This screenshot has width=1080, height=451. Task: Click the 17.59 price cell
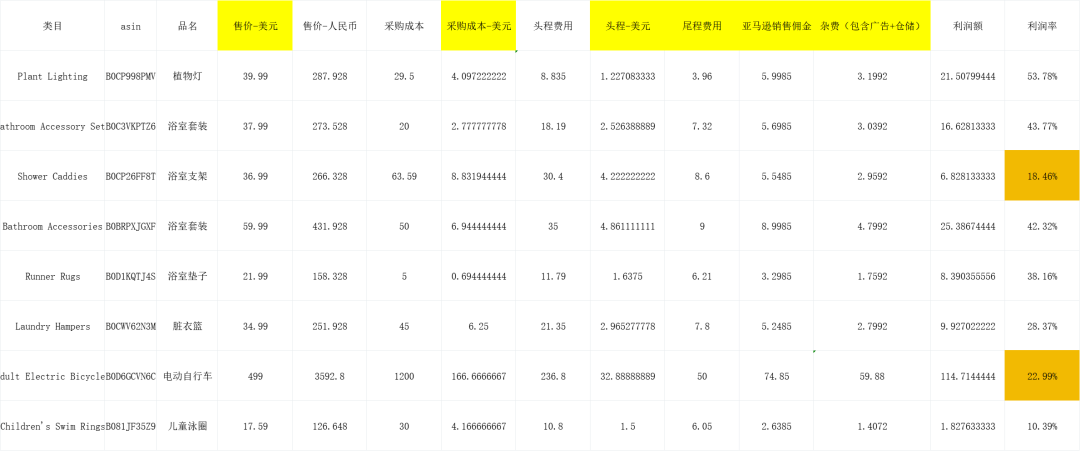pyautogui.click(x=255, y=426)
